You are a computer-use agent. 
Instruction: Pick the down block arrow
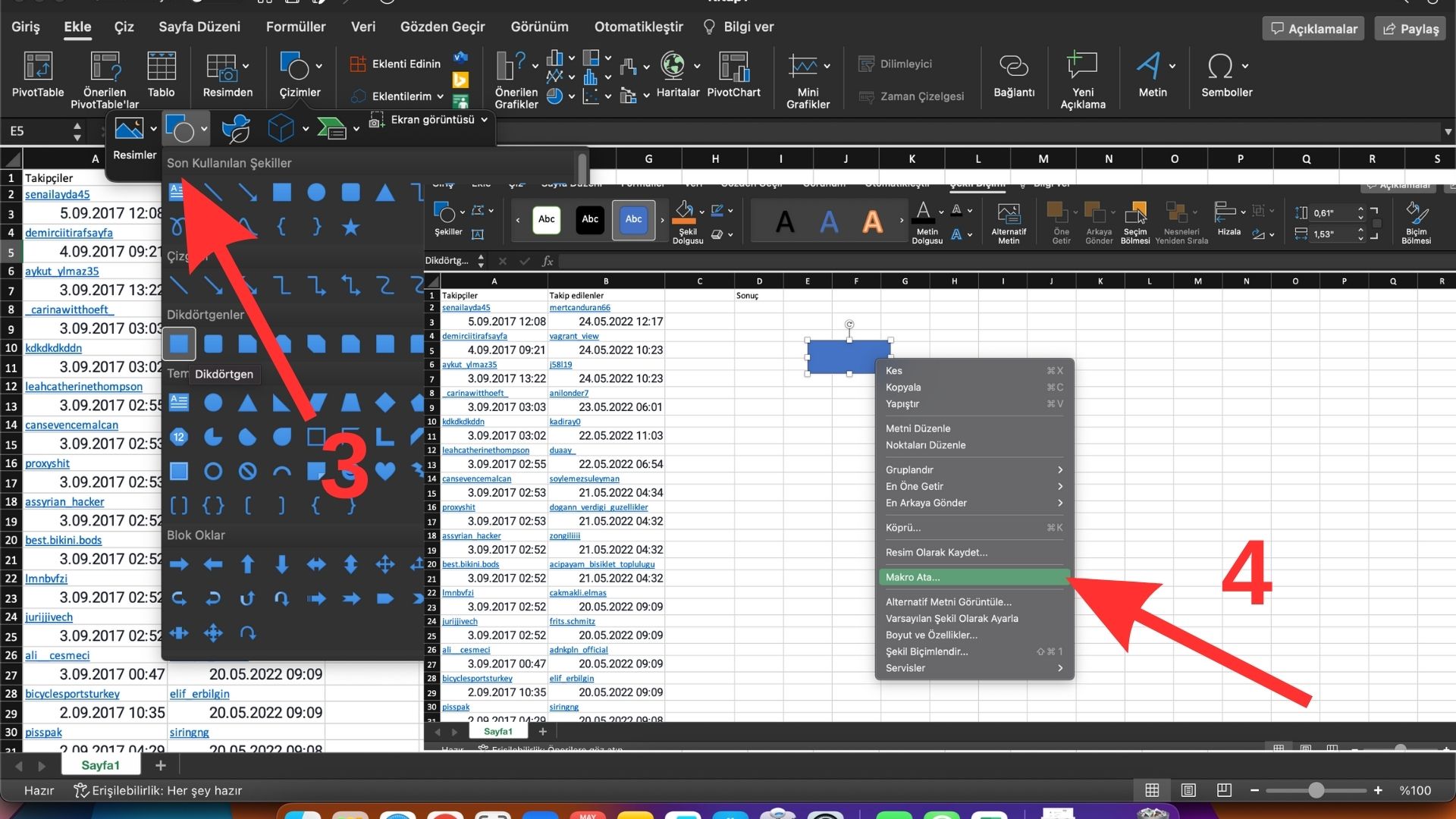pyautogui.click(x=282, y=564)
